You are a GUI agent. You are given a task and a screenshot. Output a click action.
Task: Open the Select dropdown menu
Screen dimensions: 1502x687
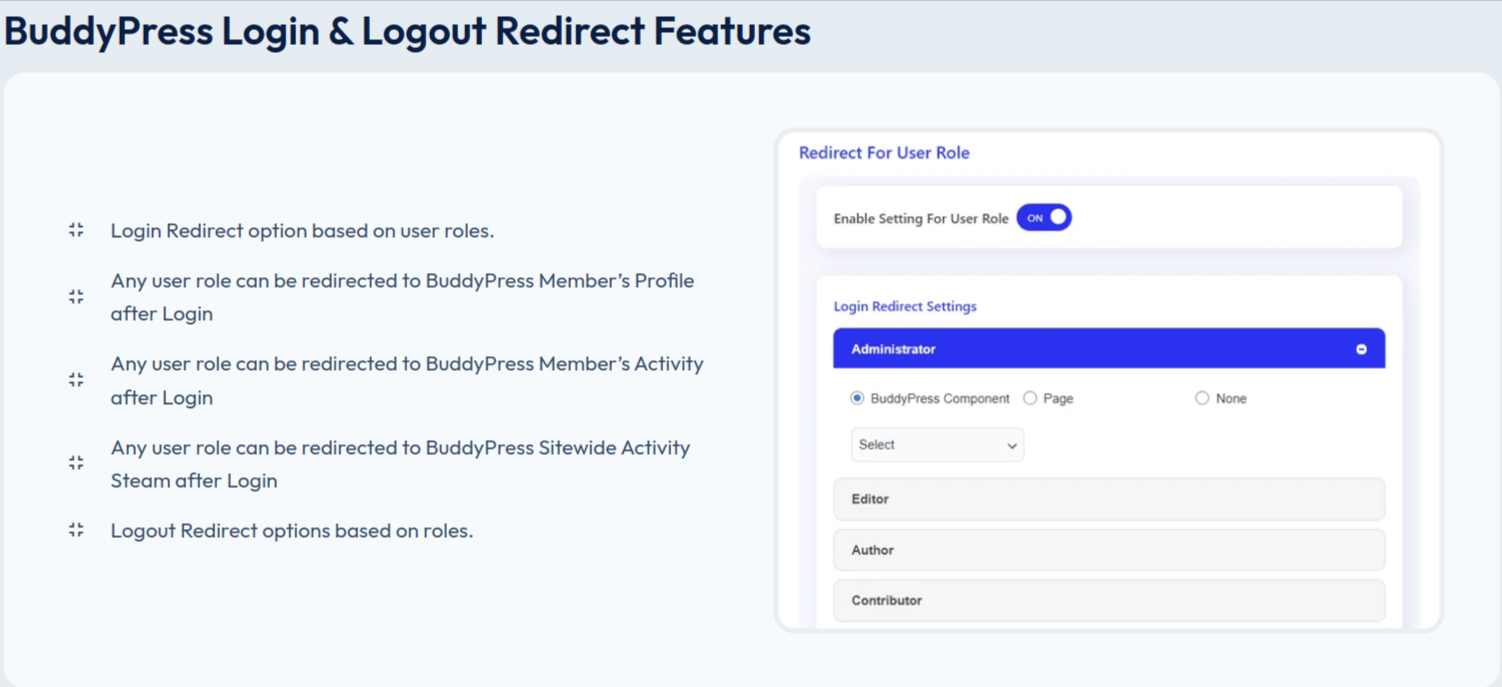point(937,445)
